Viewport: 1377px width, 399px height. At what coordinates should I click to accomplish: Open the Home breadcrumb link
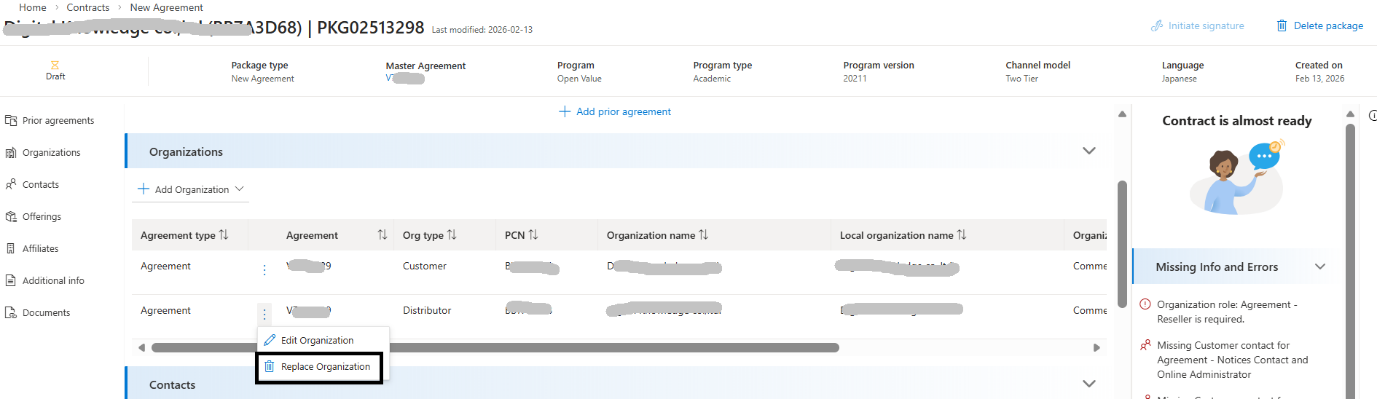point(33,7)
